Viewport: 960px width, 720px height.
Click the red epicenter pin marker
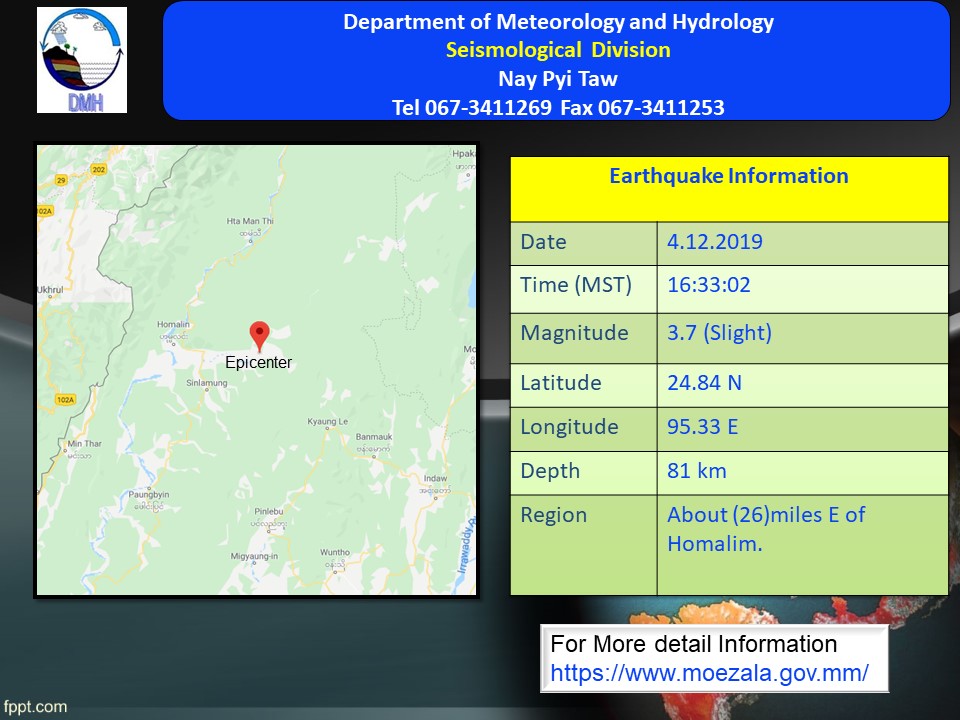coord(259,335)
